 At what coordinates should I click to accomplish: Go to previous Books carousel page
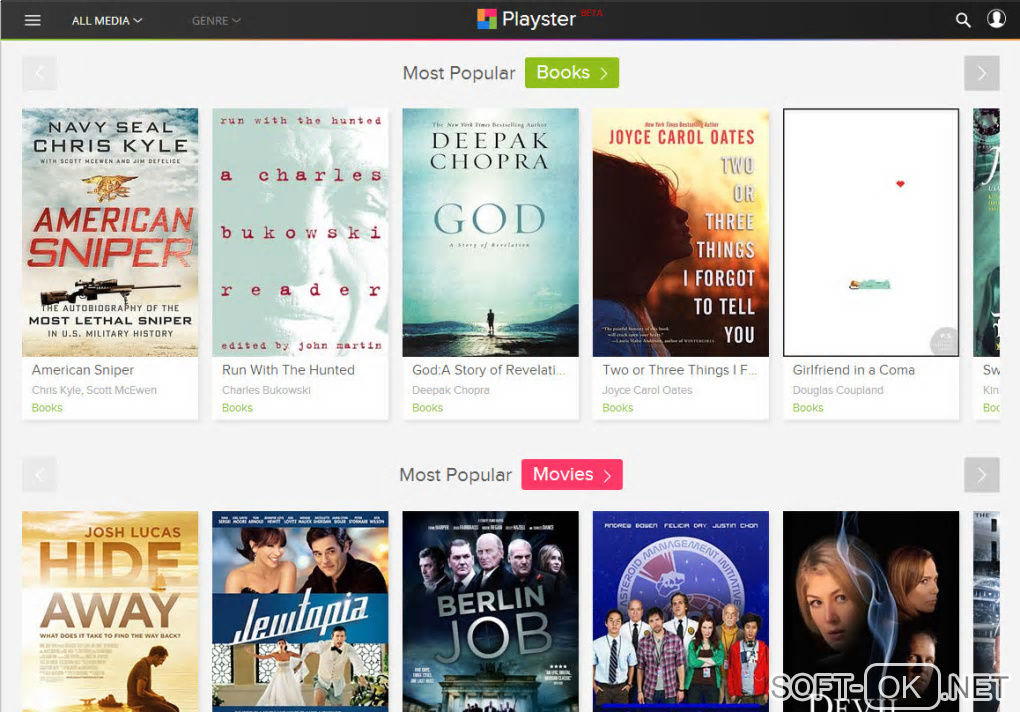pos(39,73)
